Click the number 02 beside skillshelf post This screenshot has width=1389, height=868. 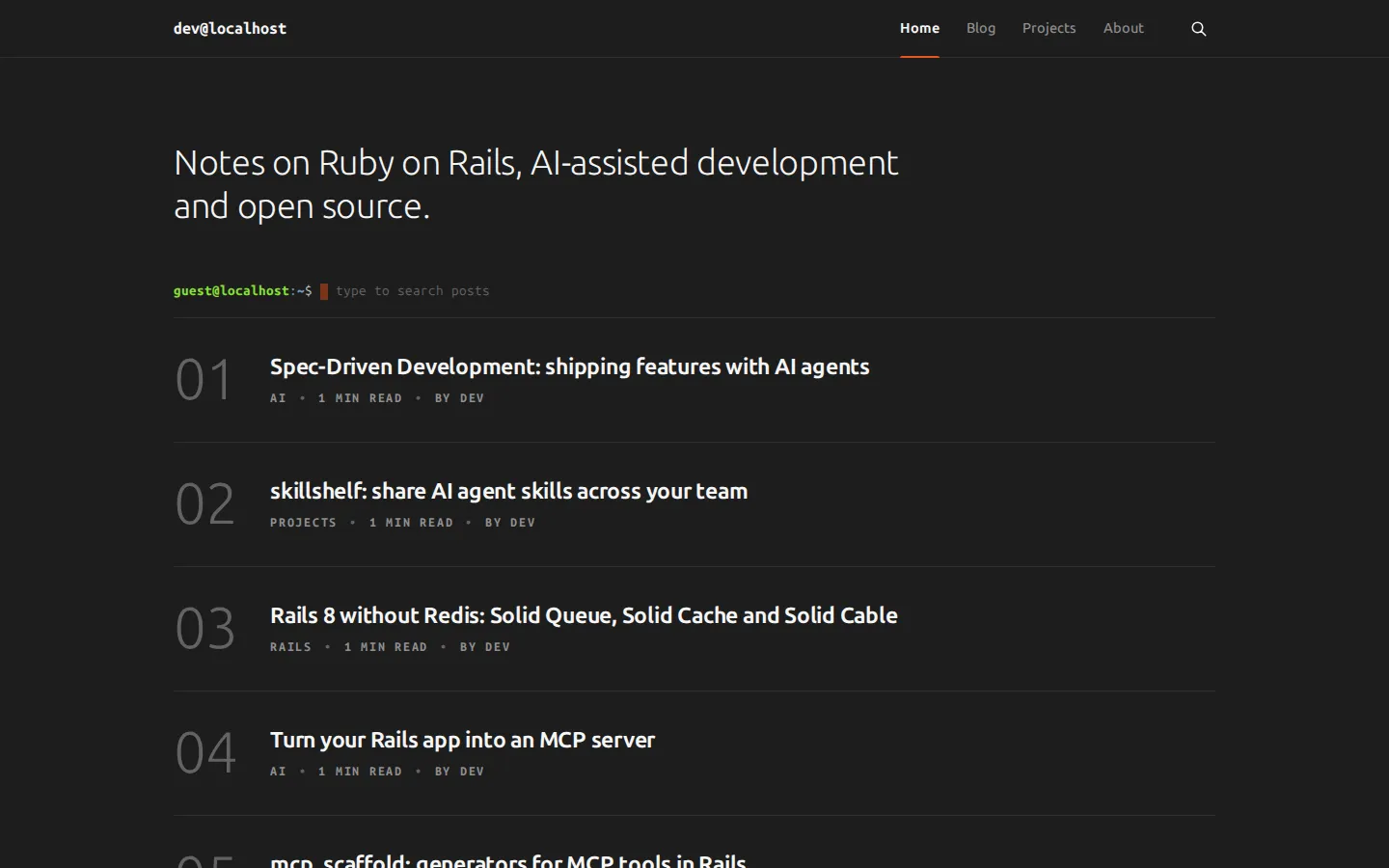(204, 503)
